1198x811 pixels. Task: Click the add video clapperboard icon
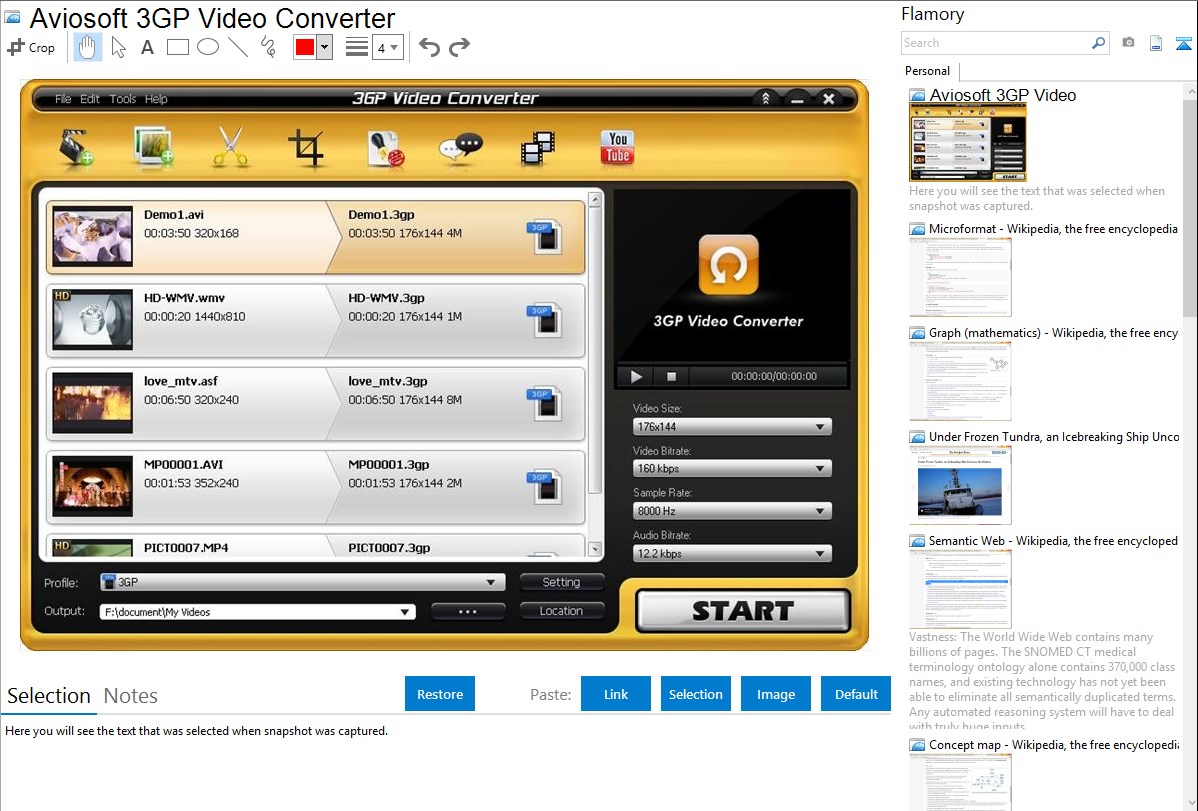(x=76, y=147)
